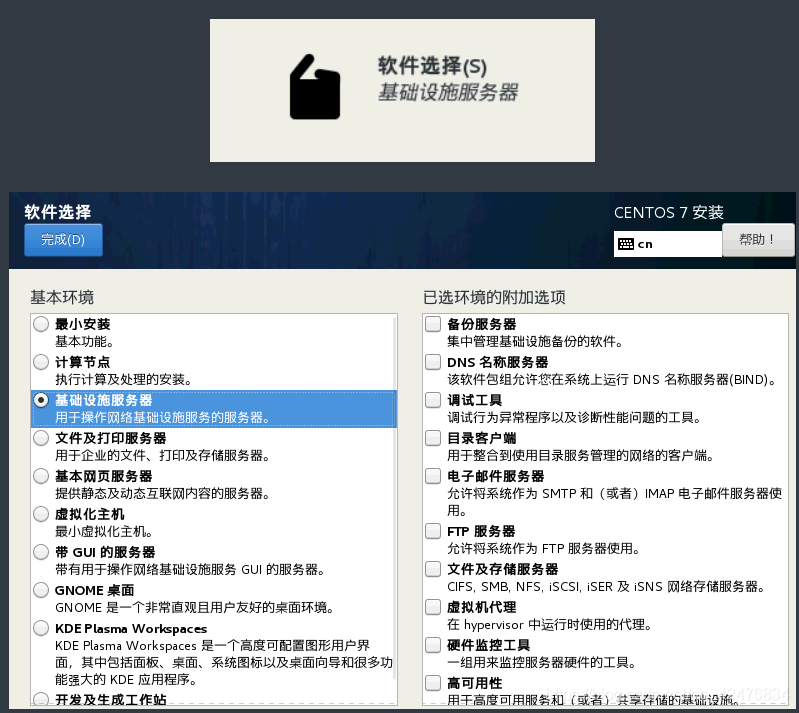Select the 基础设施服务器 radio button
The image size is (799, 713).
pyautogui.click(x=41, y=400)
